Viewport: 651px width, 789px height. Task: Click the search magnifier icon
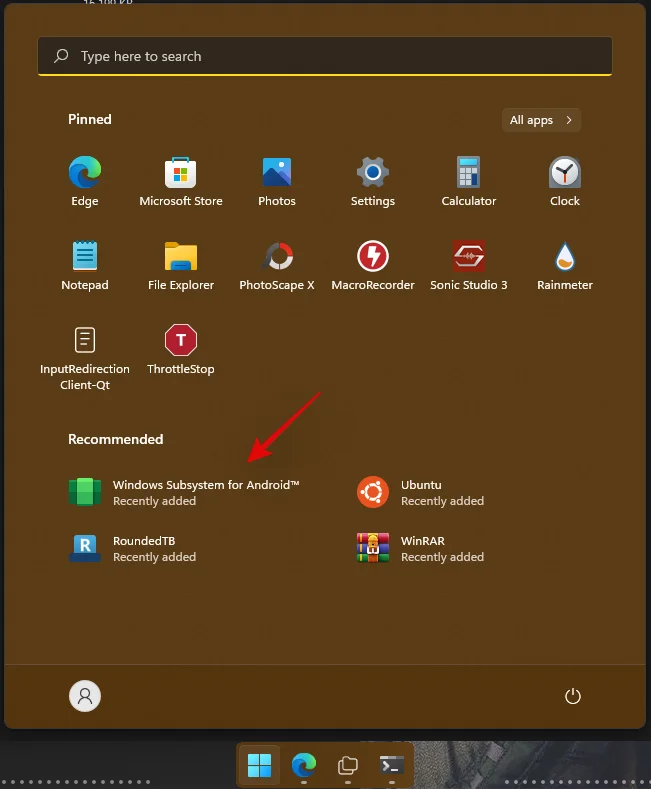coord(61,55)
